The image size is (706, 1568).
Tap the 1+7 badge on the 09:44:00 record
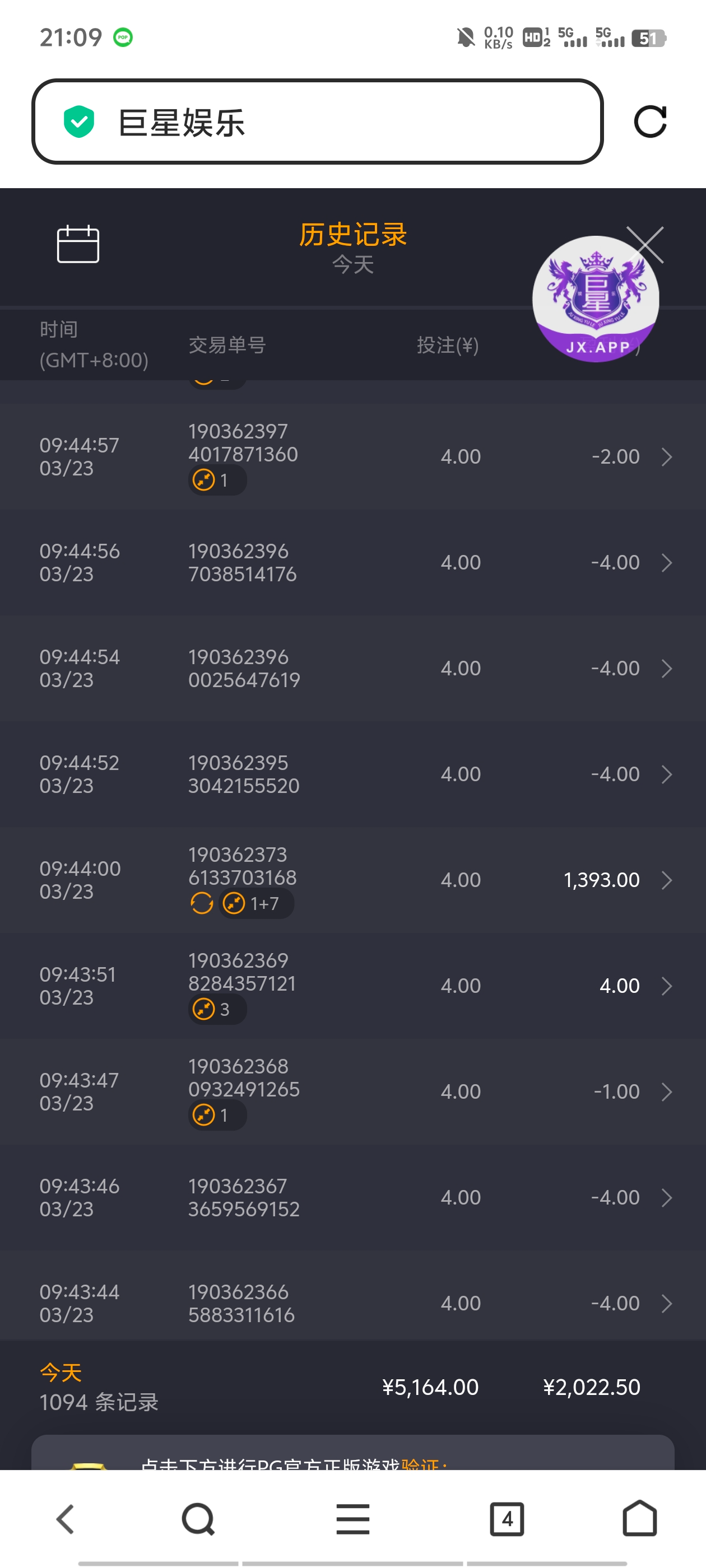pyautogui.click(x=257, y=903)
